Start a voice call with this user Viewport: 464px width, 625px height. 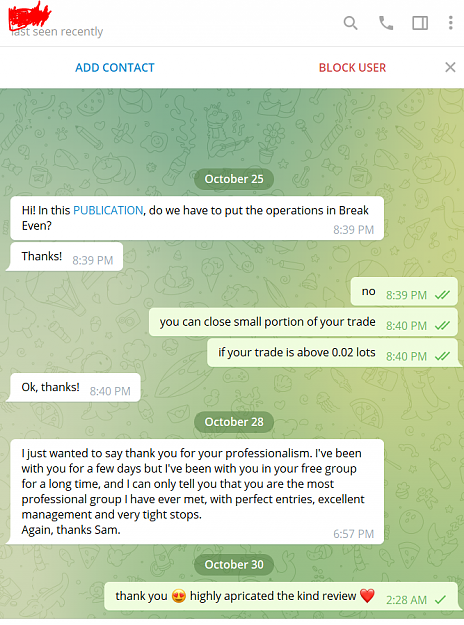[385, 23]
